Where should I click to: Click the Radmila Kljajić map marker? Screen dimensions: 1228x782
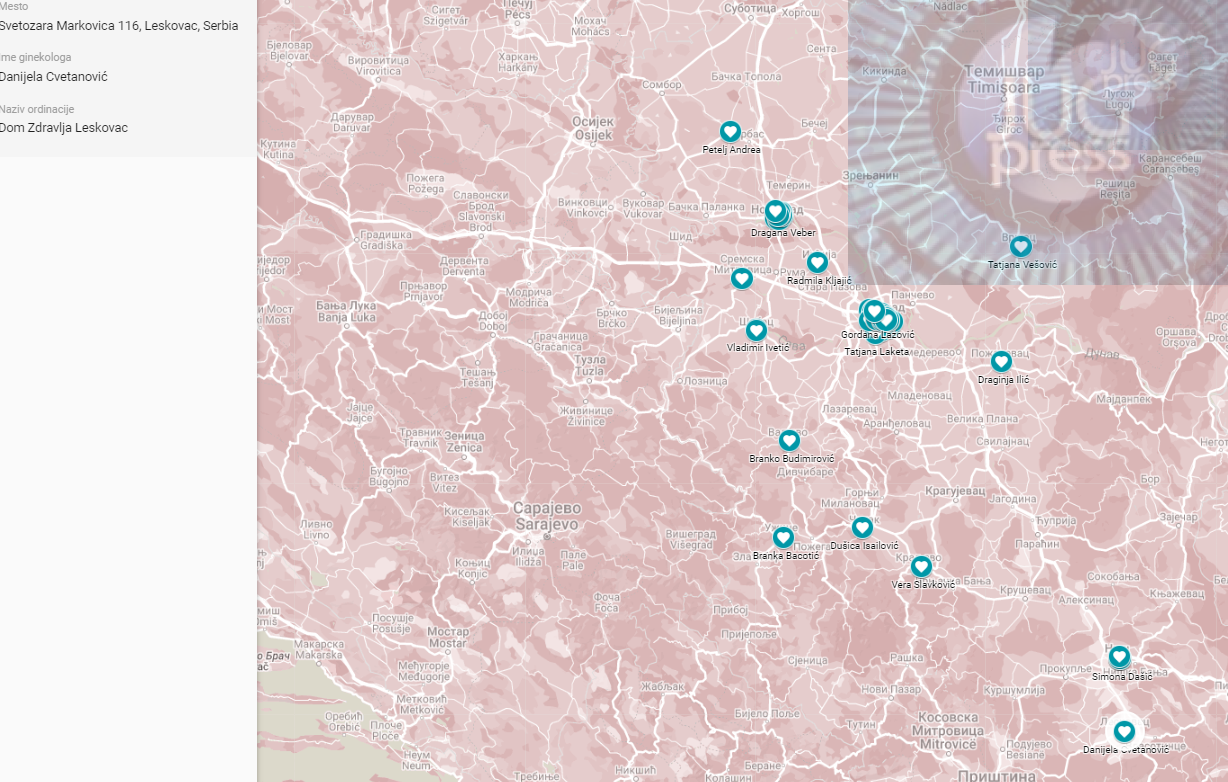click(x=817, y=262)
